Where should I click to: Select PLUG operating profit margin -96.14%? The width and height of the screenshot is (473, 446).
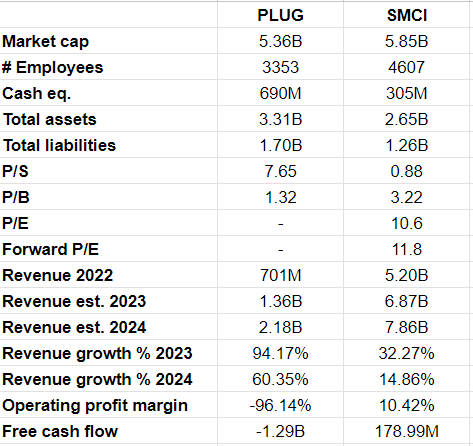tap(280, 405)
